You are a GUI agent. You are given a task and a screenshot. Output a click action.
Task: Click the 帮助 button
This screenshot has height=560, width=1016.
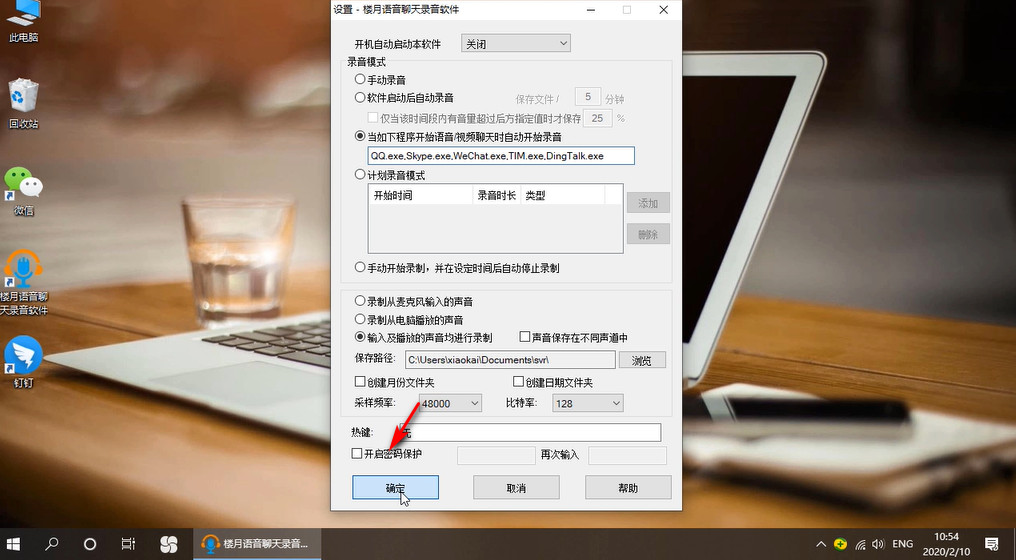tap(628, 487)
